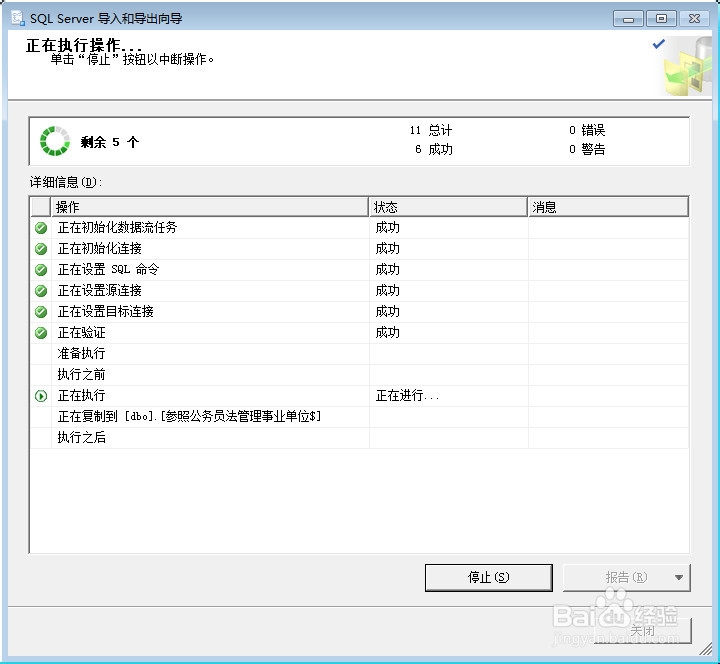
Task: Close the wizard window with X
Action: point(694,19)
